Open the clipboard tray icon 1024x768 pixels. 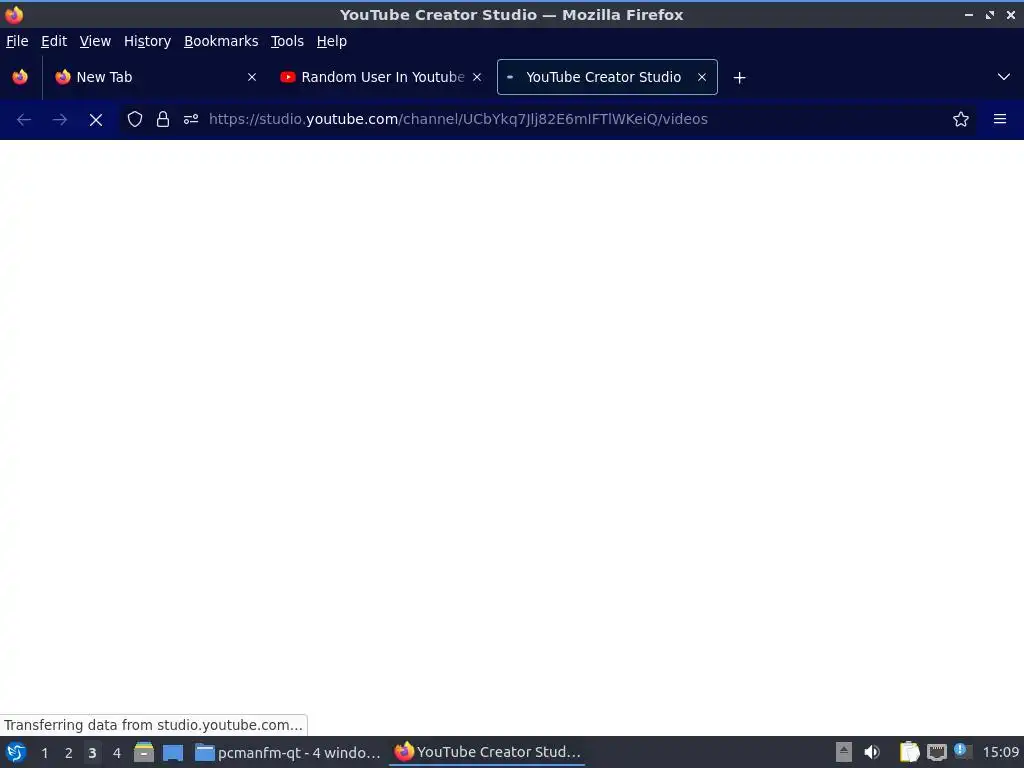(909, 752)
